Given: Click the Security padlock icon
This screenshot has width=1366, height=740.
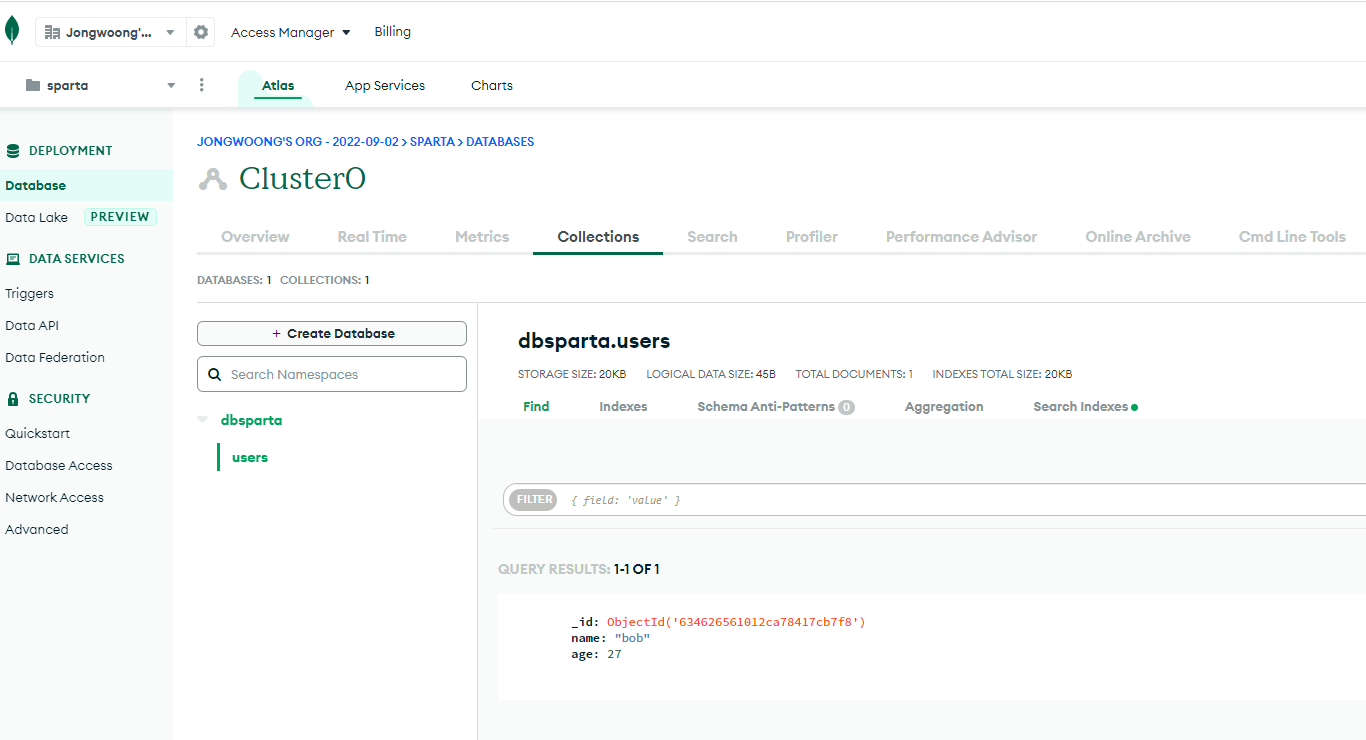Looking at the screenshot, I should click(x=13, y=399).
